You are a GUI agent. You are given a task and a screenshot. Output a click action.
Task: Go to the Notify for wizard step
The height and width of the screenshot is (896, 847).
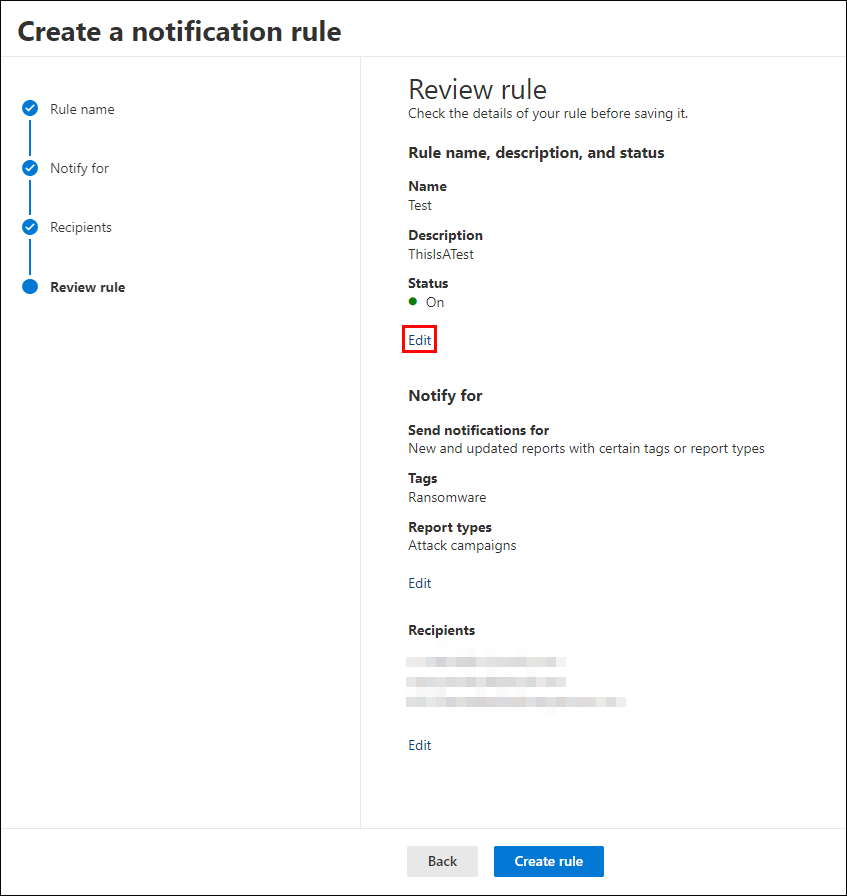[x=79, y=169]
